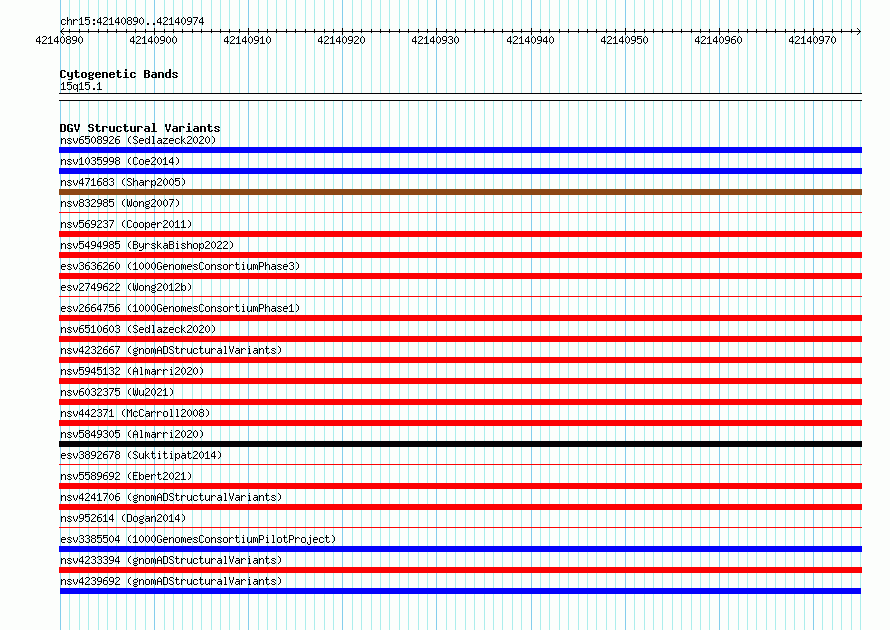The height and width of the screenshot is (630, 890).
Task: Click the nsv5945132 (Almarri2020) label
Action: [x=132, y=371]
